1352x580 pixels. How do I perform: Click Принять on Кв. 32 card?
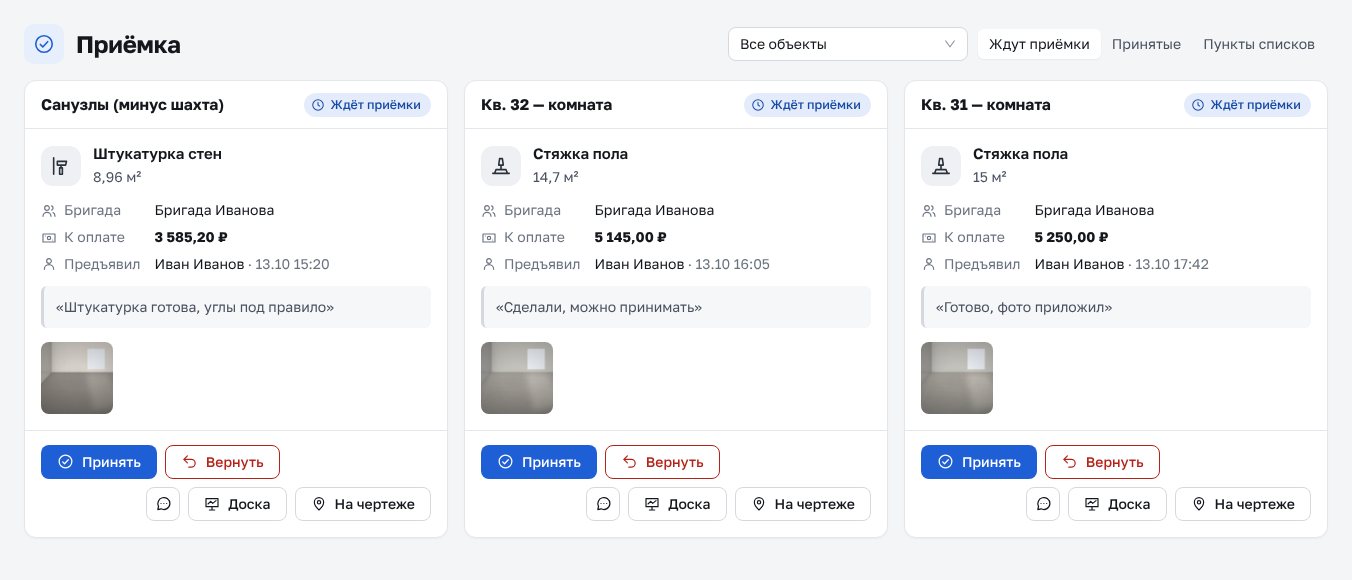539,462
